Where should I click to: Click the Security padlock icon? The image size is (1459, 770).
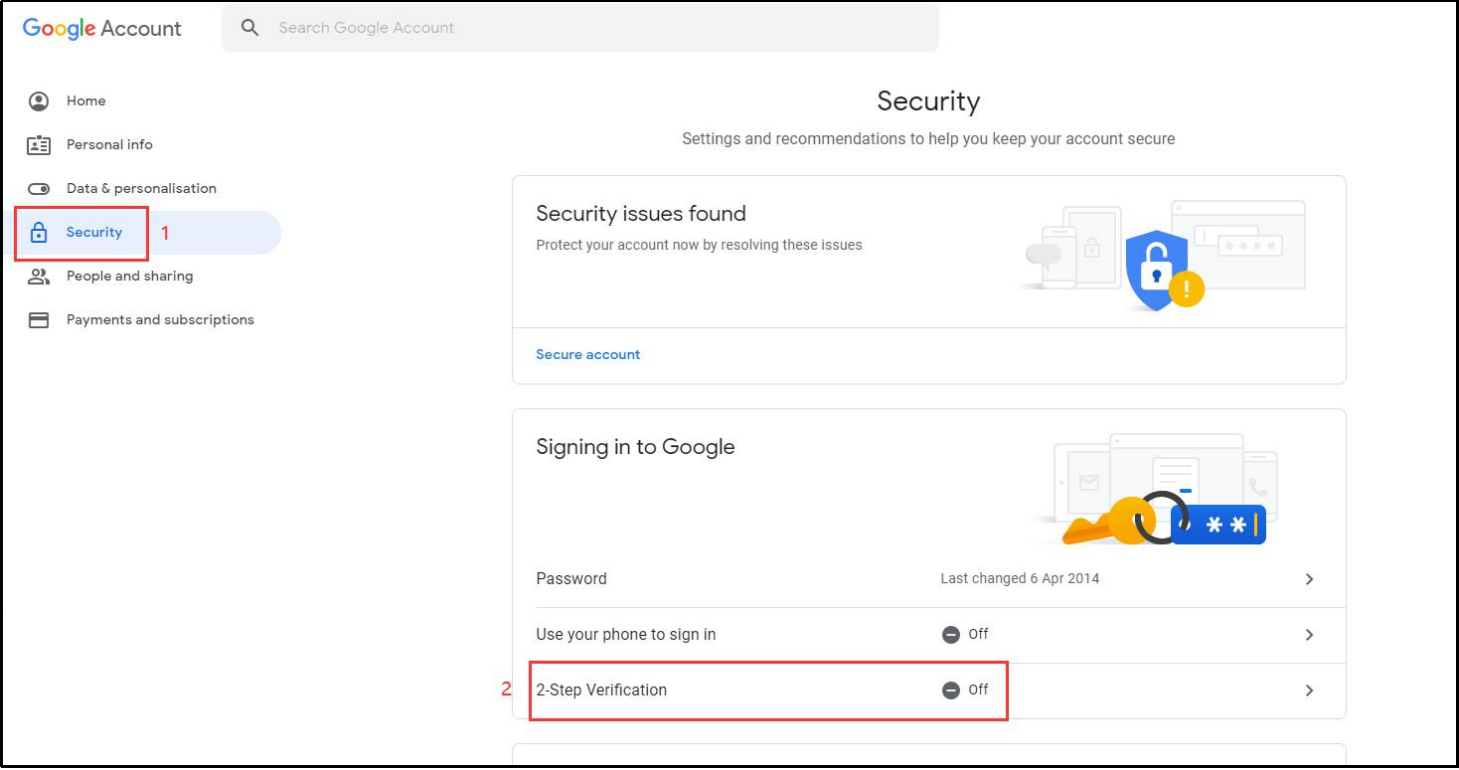click(39, 233)
